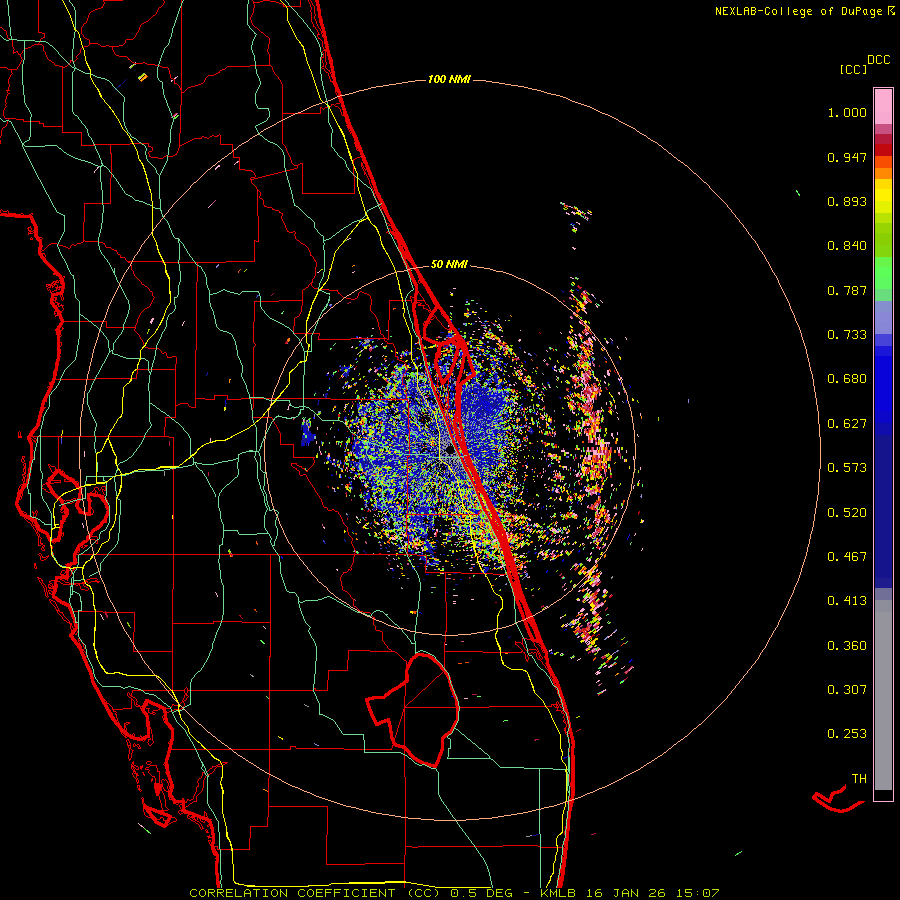900x900 pixels.
Task: Select the 0.253 color scale value
Action: coord(847,734)
